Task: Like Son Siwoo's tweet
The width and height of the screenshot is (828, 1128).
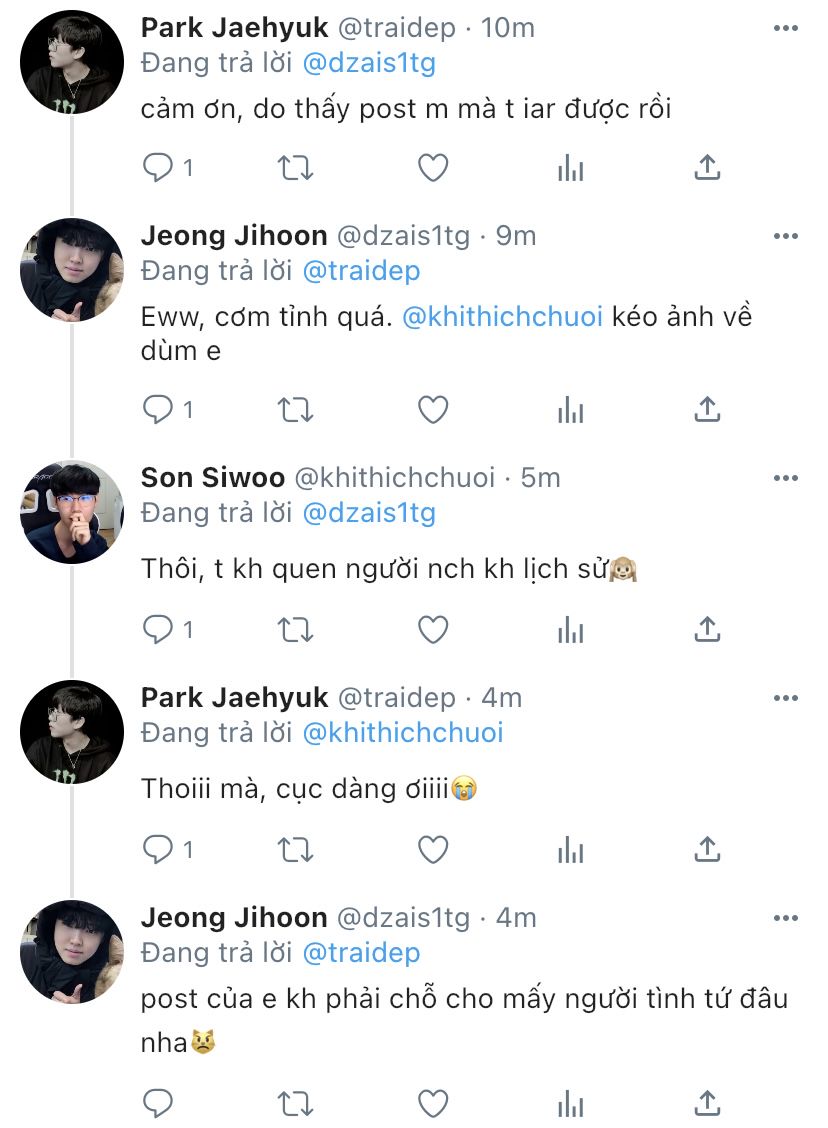Action: click(x=432, y=629)
